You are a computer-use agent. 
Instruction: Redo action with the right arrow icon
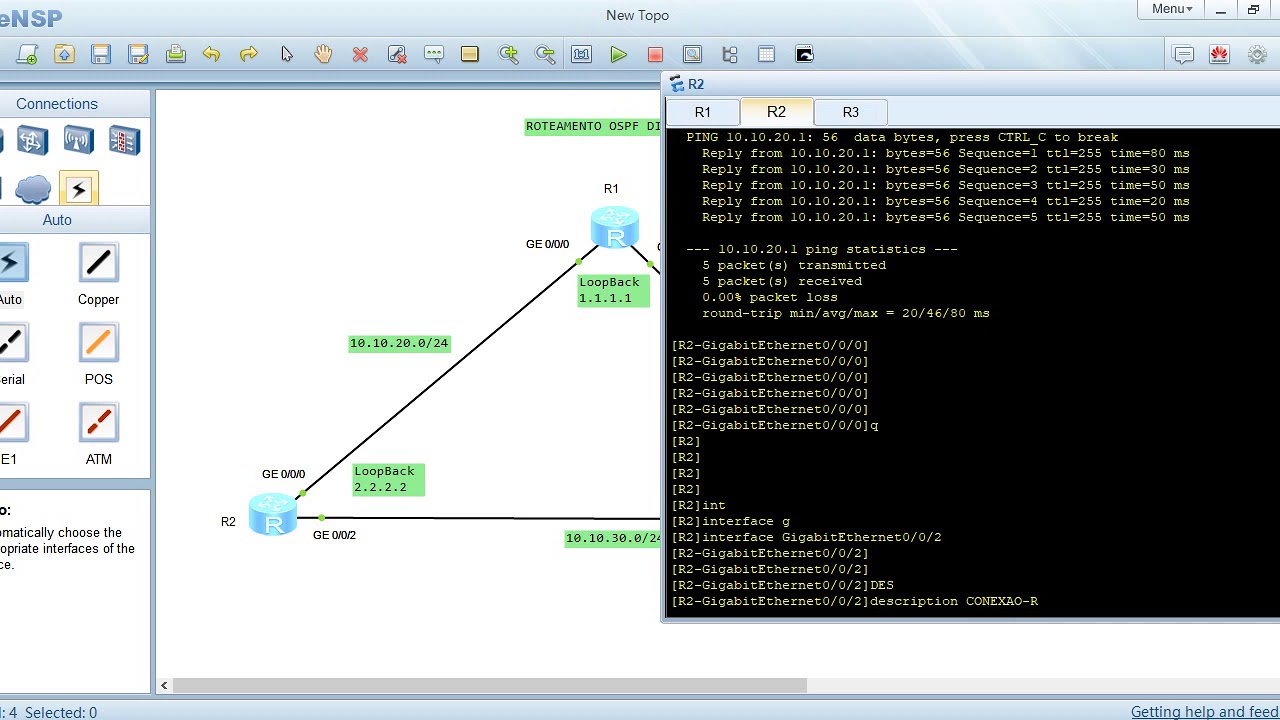248,55
